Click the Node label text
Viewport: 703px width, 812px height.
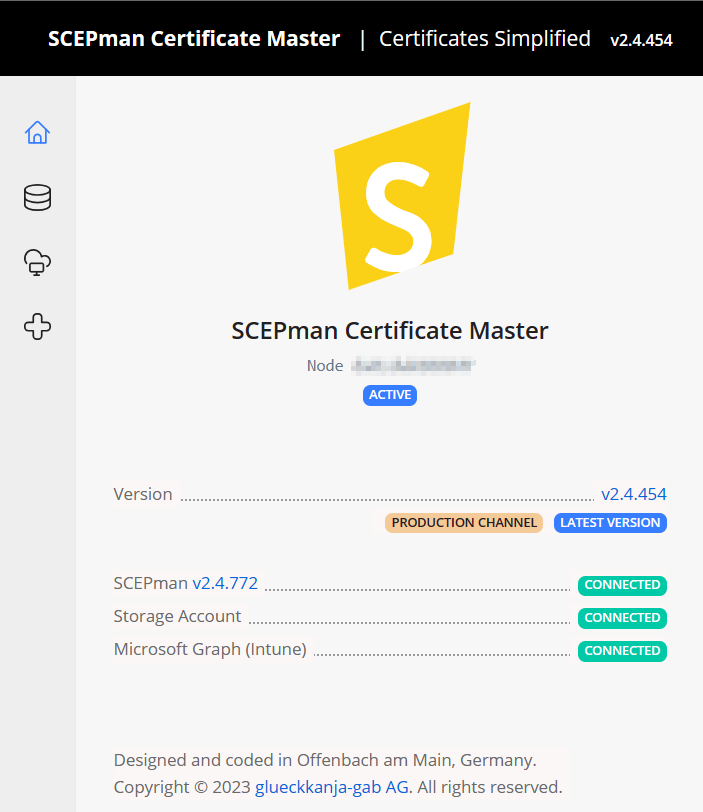click(325, 366)
